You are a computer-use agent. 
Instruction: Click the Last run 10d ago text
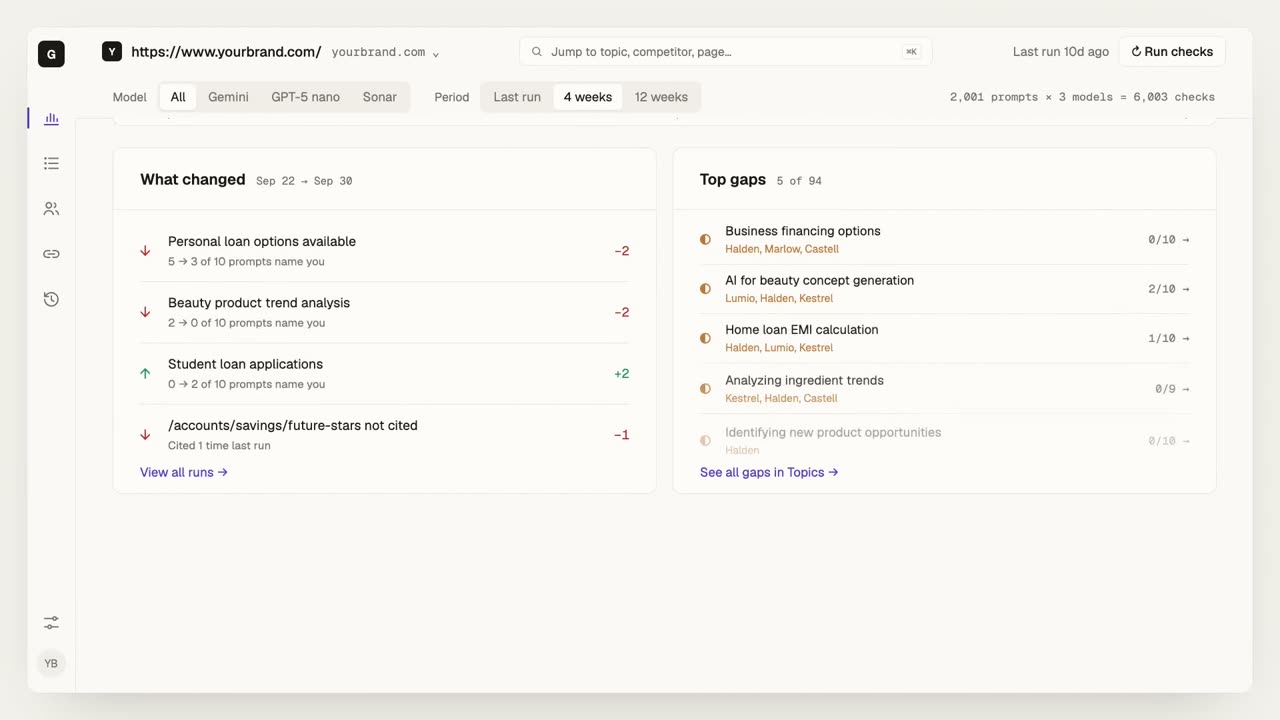(x=1061, y=52)
